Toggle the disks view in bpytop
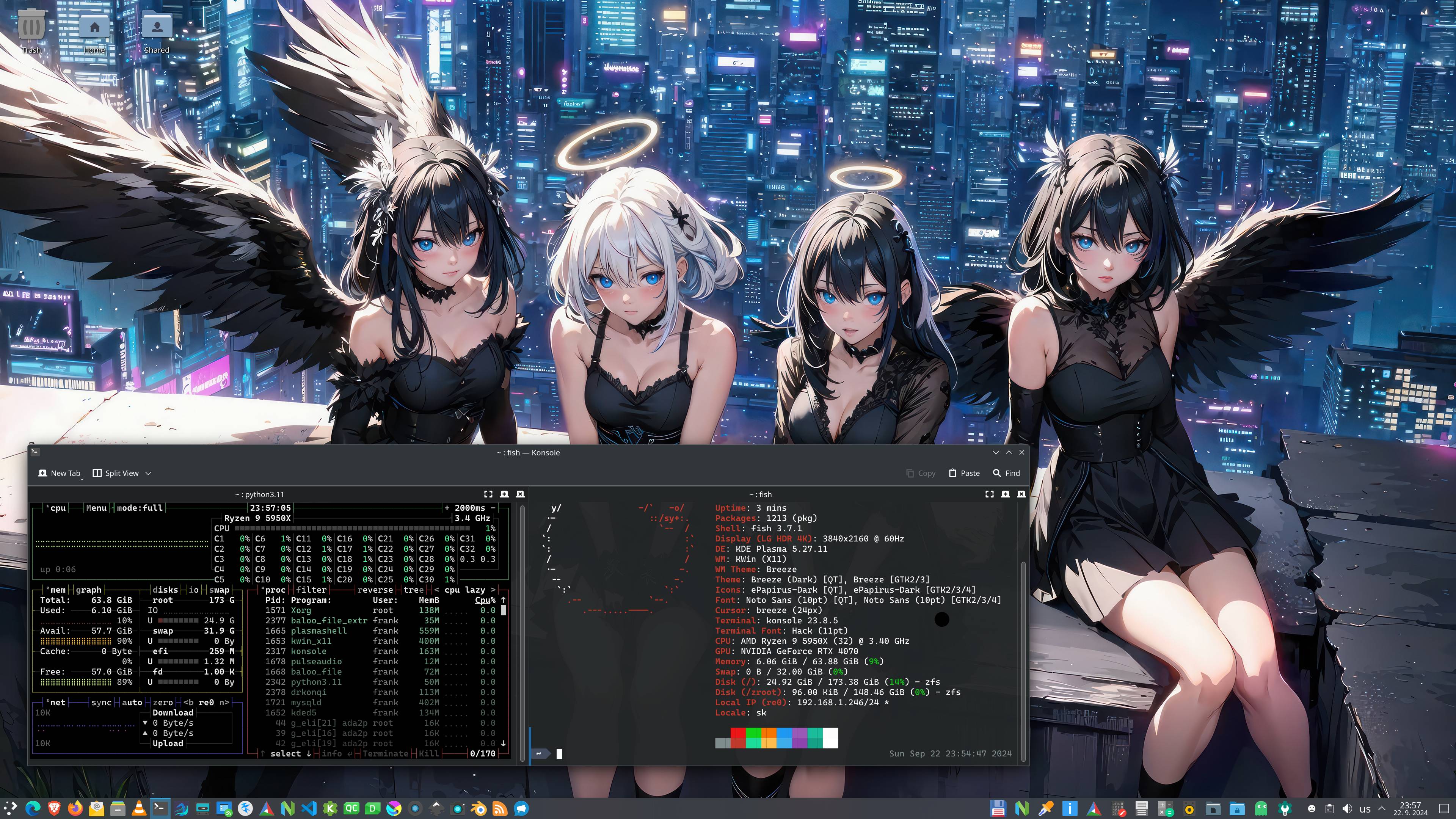The image size is (1456, 819). [165, 590]
